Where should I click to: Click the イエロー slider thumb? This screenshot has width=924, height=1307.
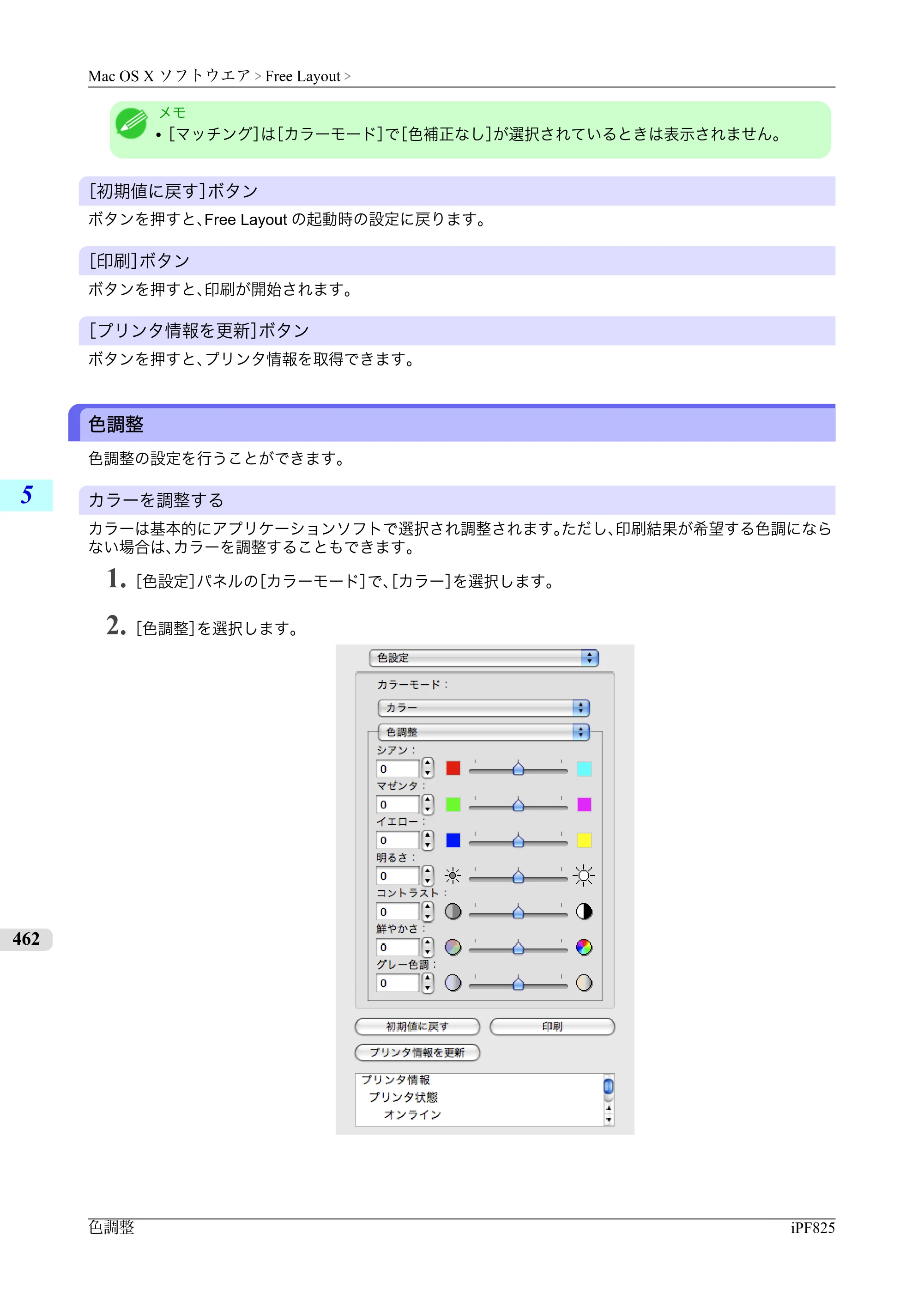click(518, 841)
